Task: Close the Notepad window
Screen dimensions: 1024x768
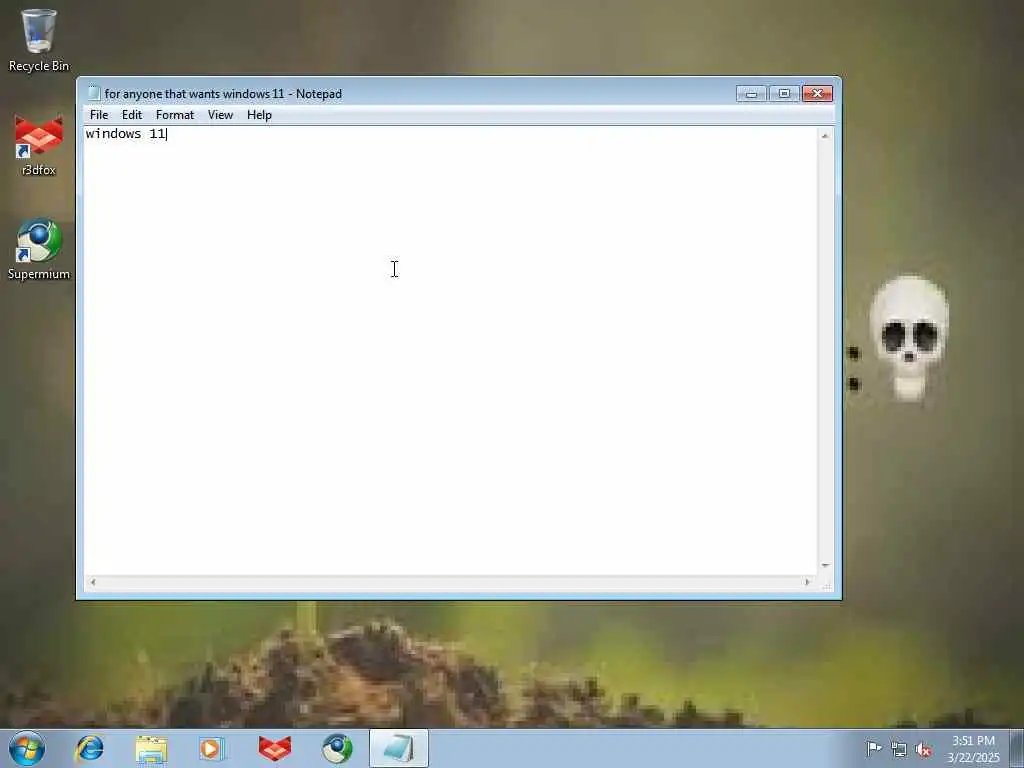Action: (817, 94)
